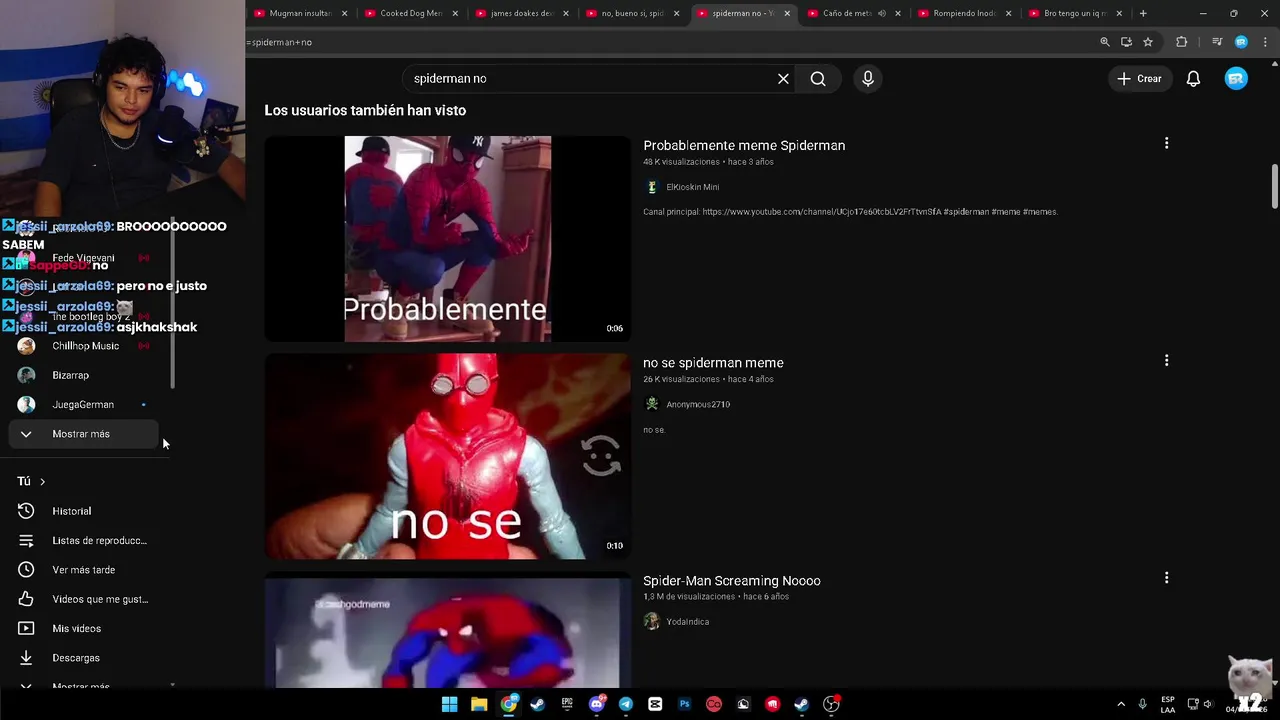Viewport: 1280px width, 720px height.
Task: Switch to Cooked Dog Meme tab
Action: [x=410, y=13]
